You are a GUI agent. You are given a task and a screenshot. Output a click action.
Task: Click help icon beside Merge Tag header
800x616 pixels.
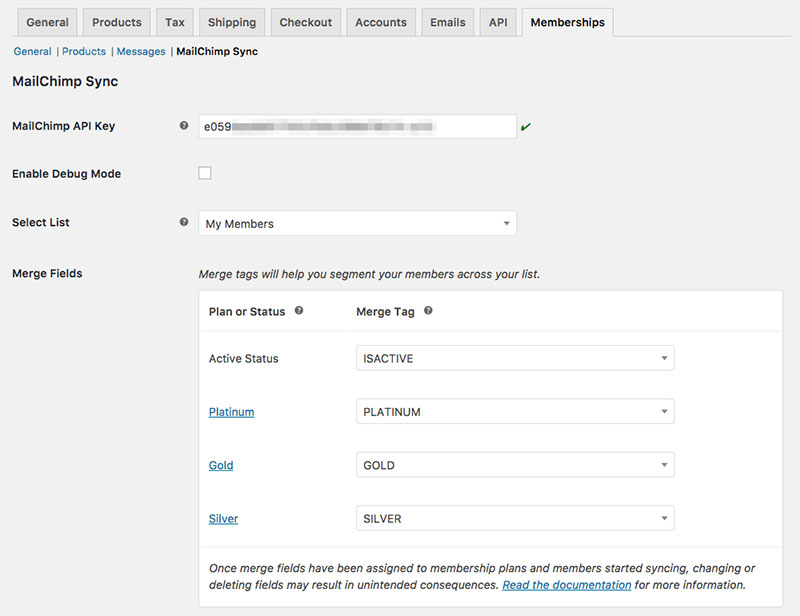pyautogui.click(x=428, y=310)
